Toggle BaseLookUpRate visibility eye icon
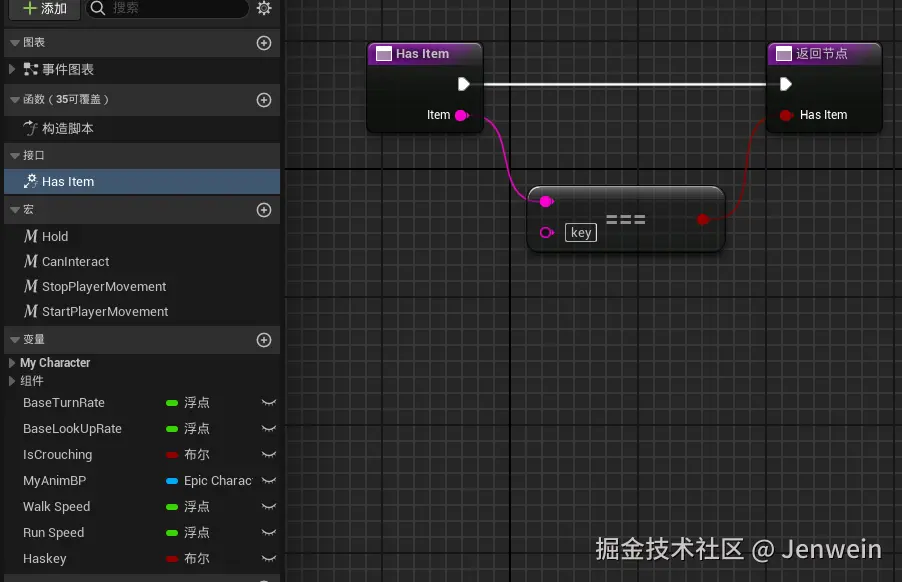Image resolution: width=902 pixels, height=582 pixels. tap(269, 428)
